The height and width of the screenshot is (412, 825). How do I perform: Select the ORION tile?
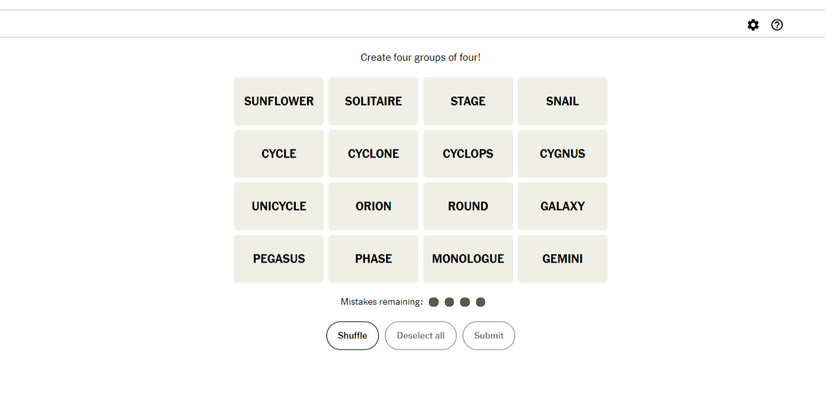point(373,206)
